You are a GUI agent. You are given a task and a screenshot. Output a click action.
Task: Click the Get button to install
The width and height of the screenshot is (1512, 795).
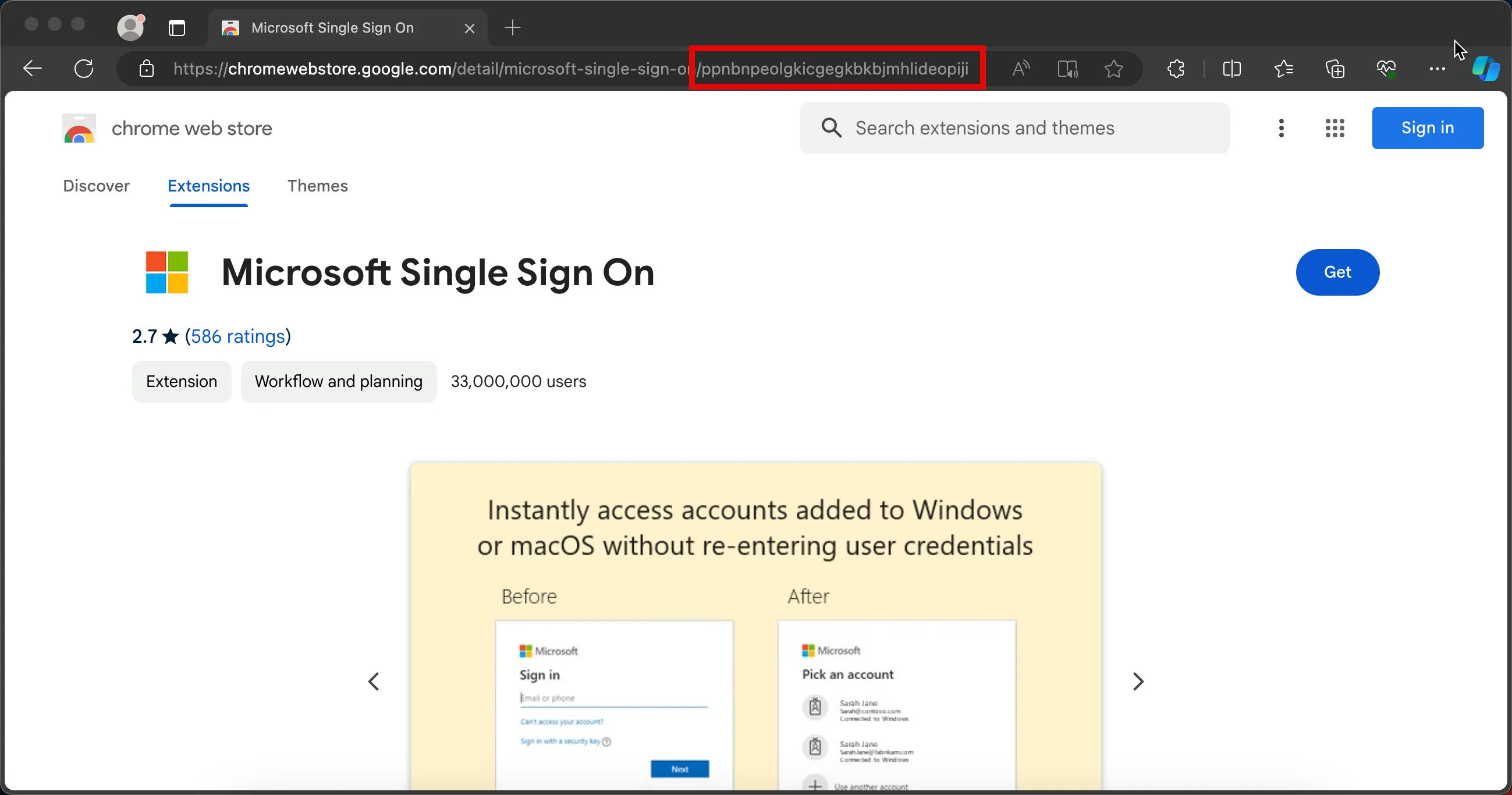1337,272
